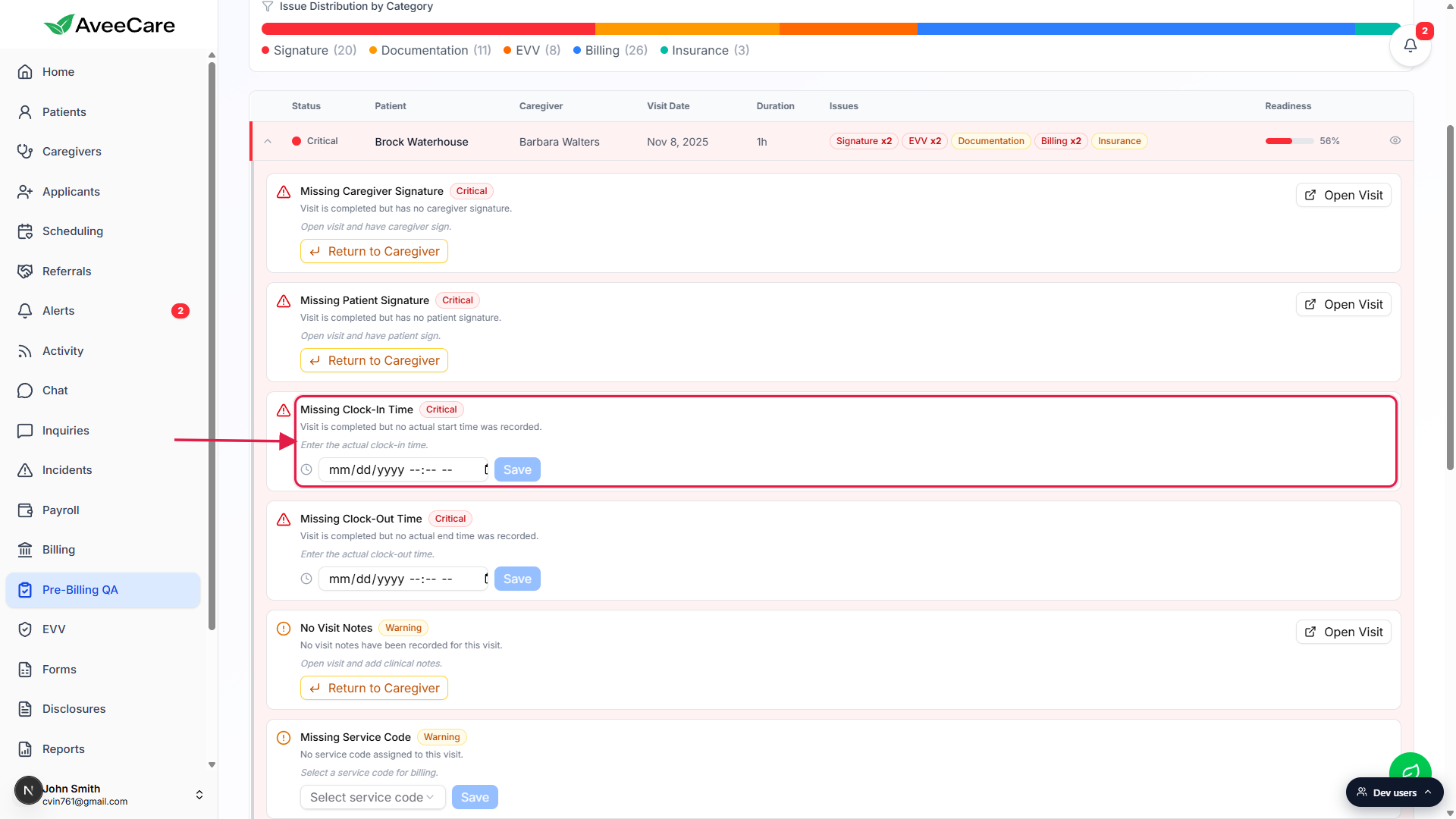
Task: Select the Caregivers stethoscope icon
Action: (x=25, y=152)
